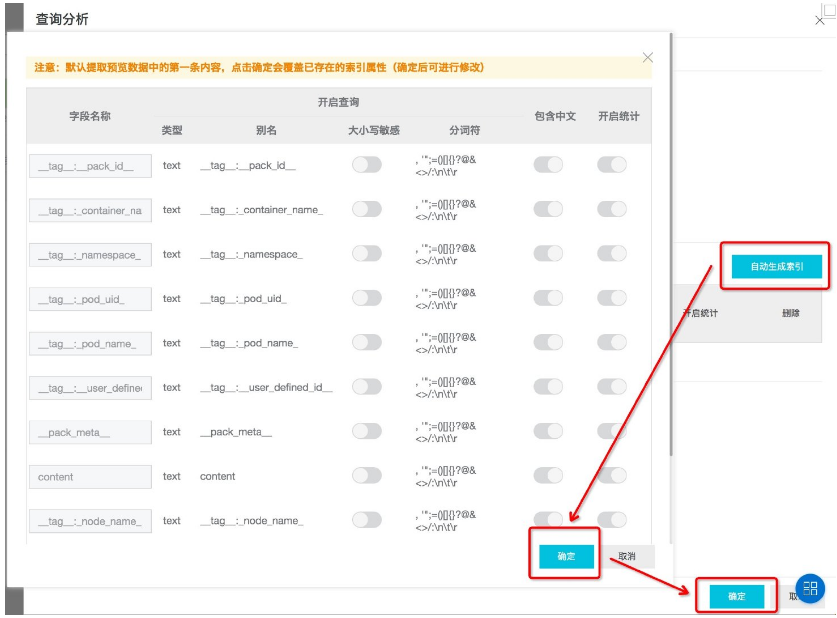
Task: Edit the __pack_meta__ field name input
Action: (90, 432)
